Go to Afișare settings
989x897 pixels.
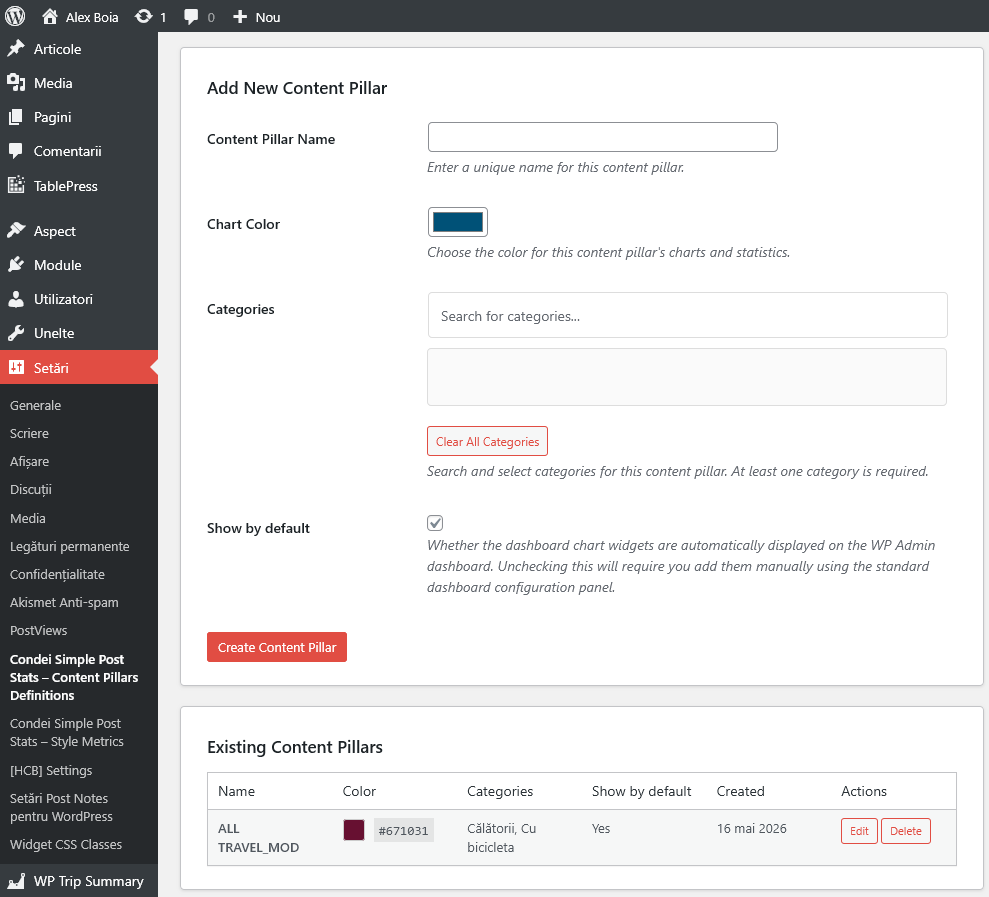pos(29,461)
